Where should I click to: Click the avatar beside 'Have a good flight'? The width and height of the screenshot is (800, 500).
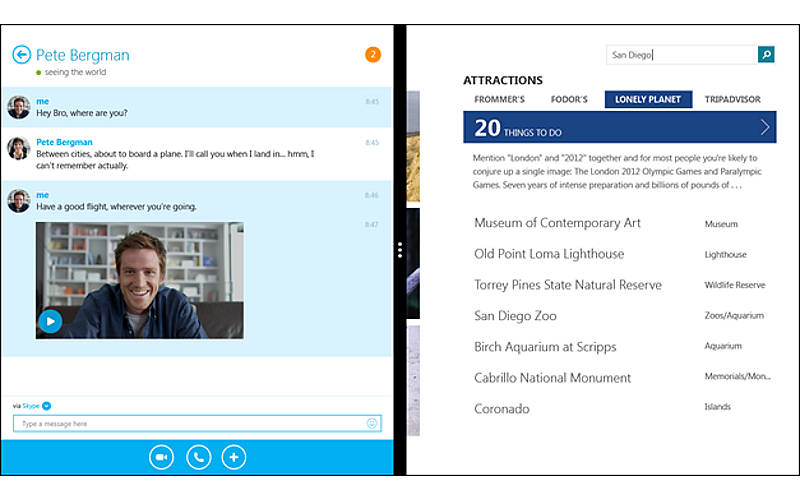pyautogui.click(x=19, y=201)
